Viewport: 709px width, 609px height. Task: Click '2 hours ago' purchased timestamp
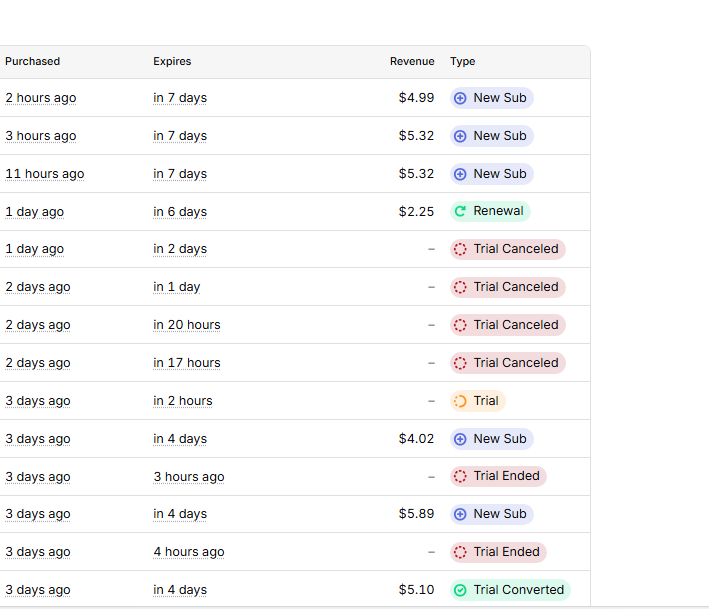tap(41, 98)
